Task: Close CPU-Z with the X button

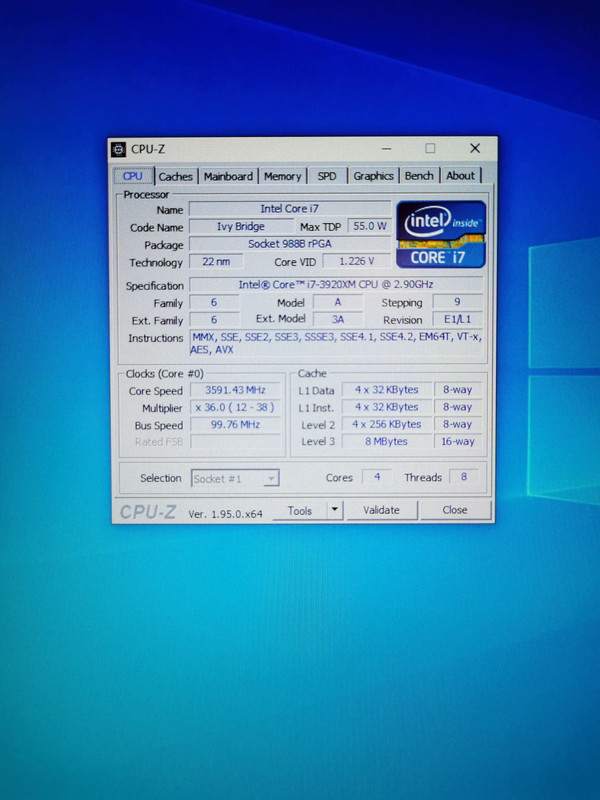Action: click(475, 148)
